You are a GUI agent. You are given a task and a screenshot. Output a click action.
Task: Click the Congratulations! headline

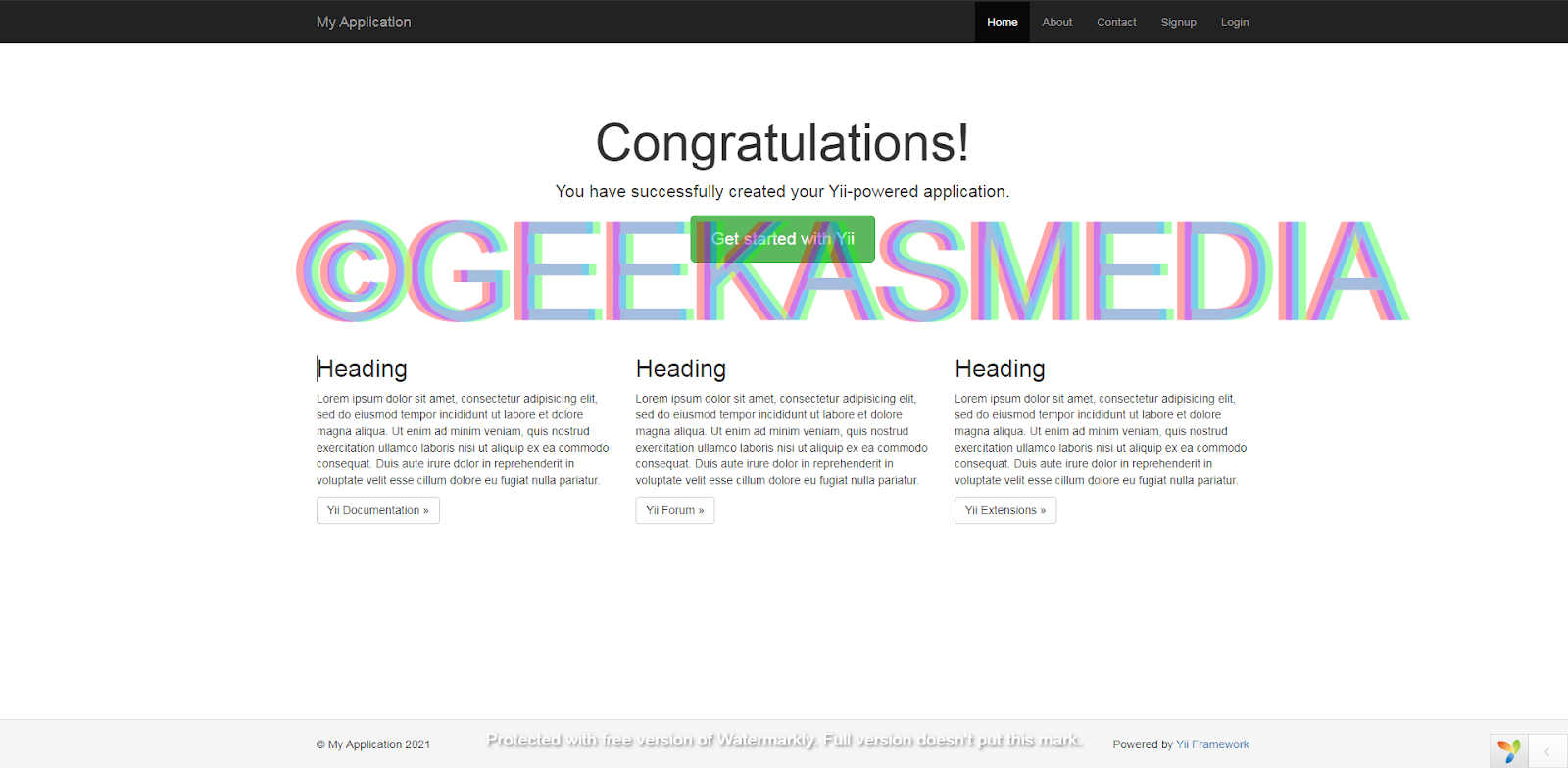click(782, 143)
